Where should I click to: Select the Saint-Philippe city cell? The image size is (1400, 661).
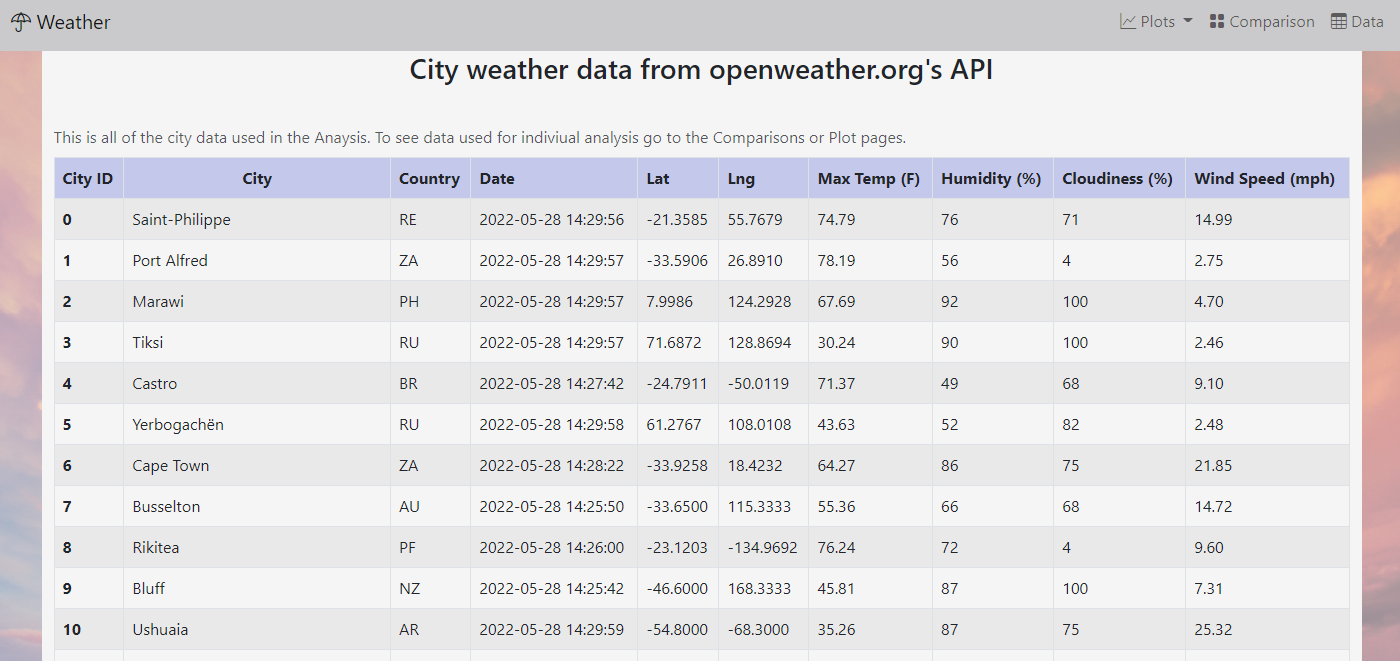[x=257, y=219]
